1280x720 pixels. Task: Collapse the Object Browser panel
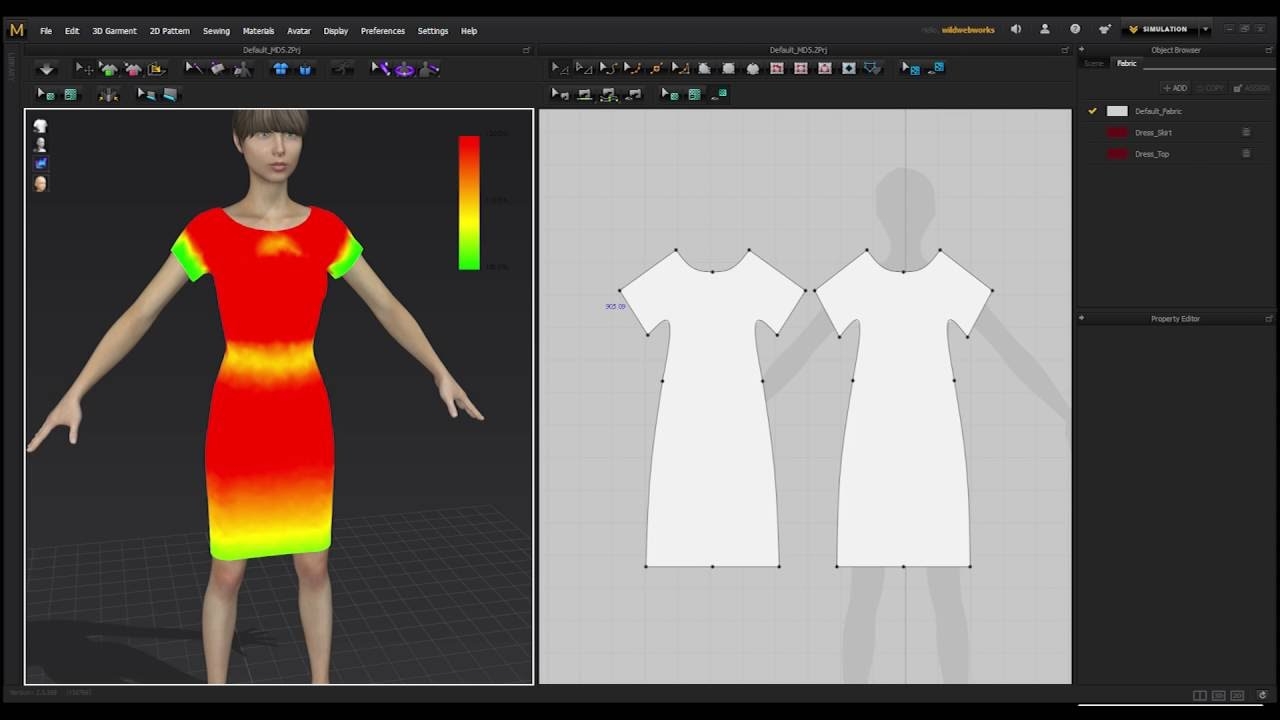point(1082,49)
